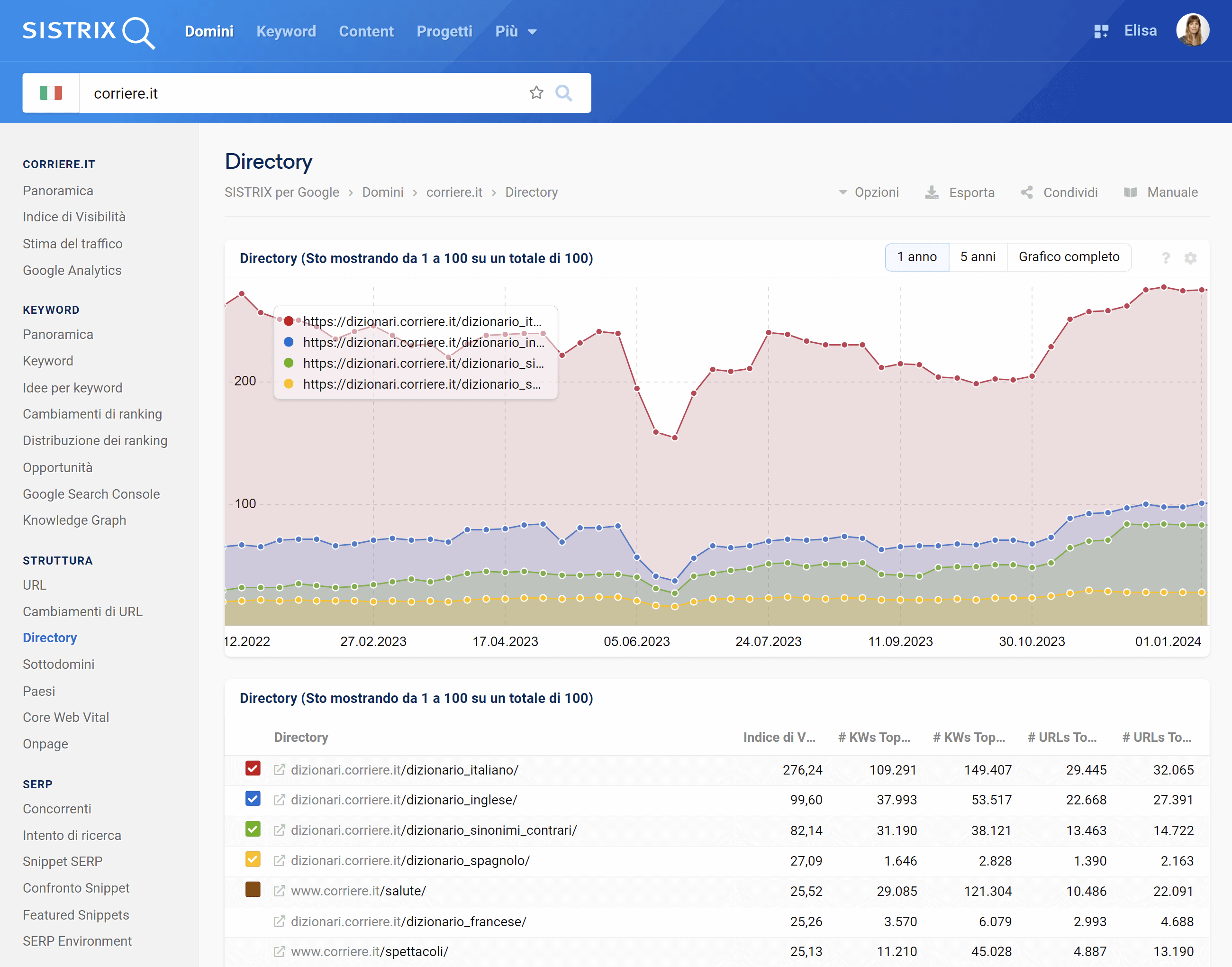Expand the Opzioni dropdown
This screenshot has width=1232, height=967.
coord(869,192)
